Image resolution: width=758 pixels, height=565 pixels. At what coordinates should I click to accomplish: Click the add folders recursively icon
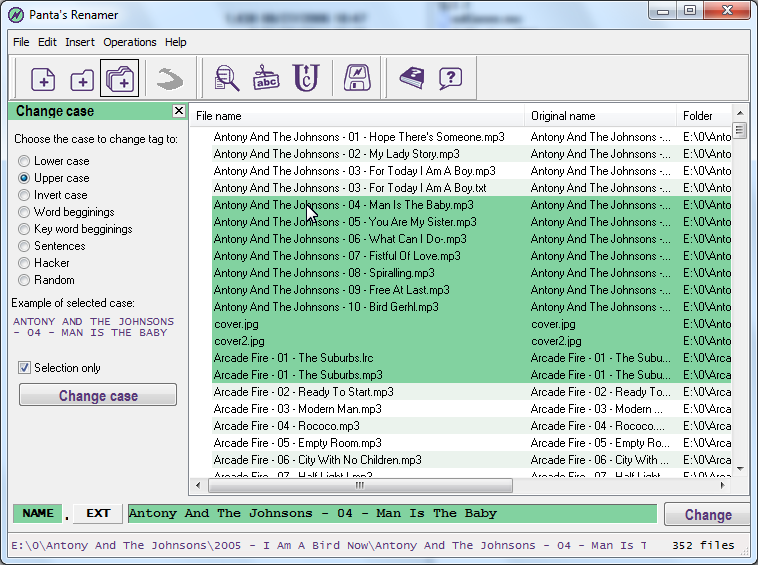coord(120,78)
